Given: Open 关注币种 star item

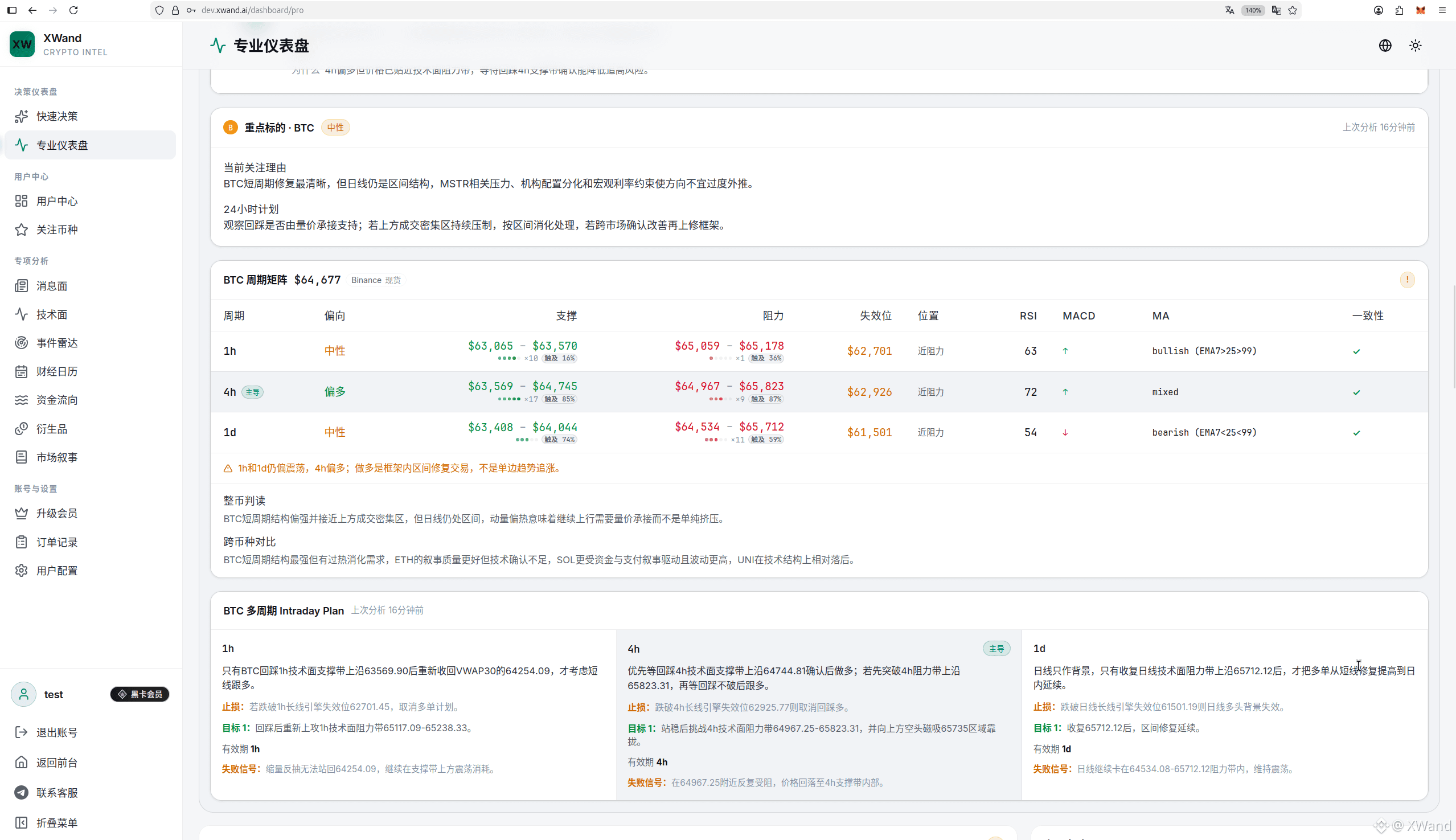Looking at the screenshot, I should [x=91, y=230].
